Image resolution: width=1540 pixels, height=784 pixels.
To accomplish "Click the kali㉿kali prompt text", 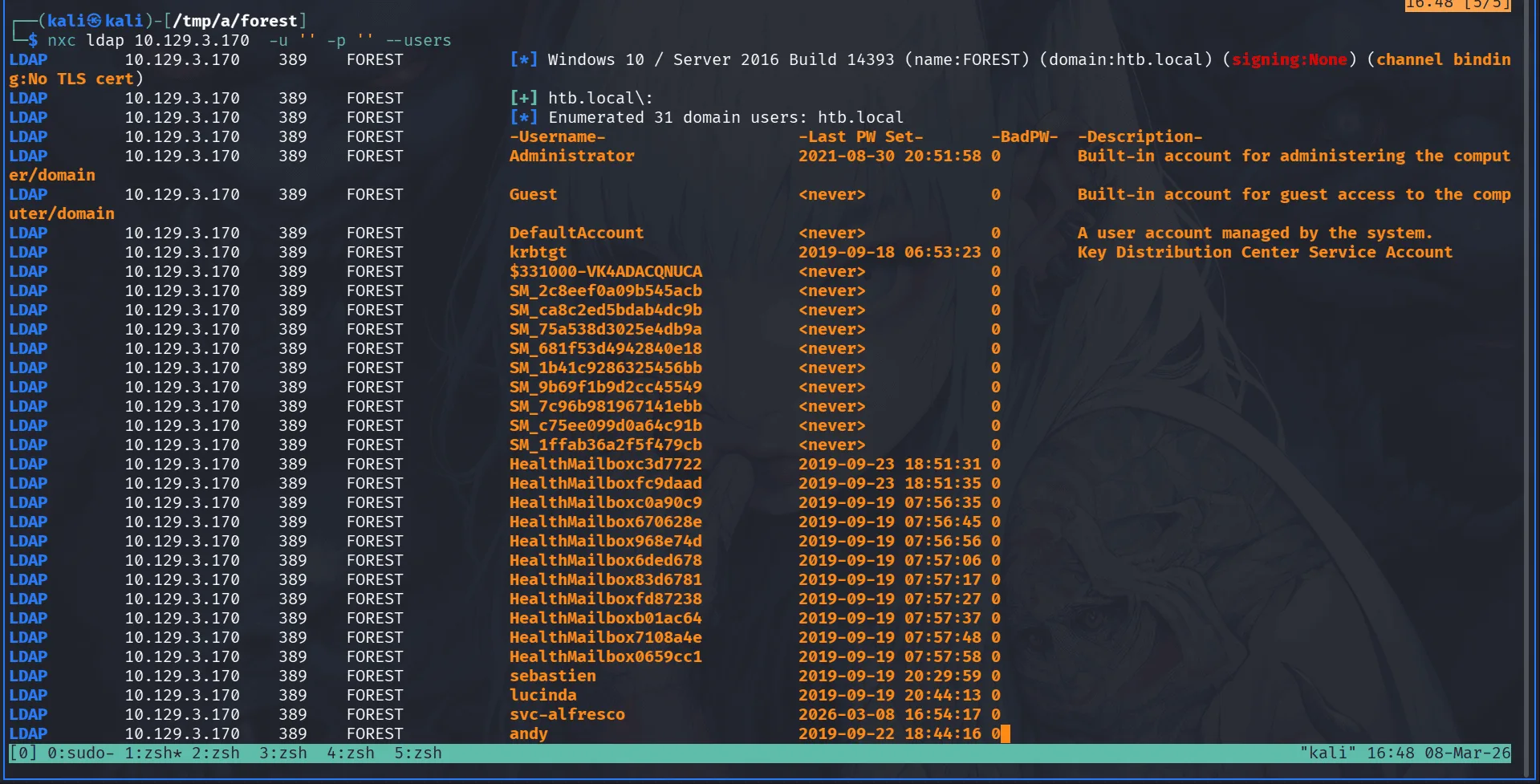I will click(95, 21).
